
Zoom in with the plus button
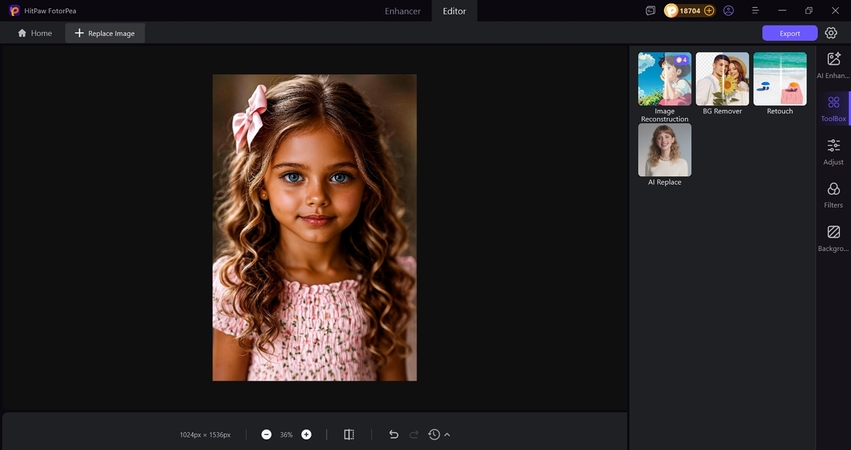coord(306,435)
